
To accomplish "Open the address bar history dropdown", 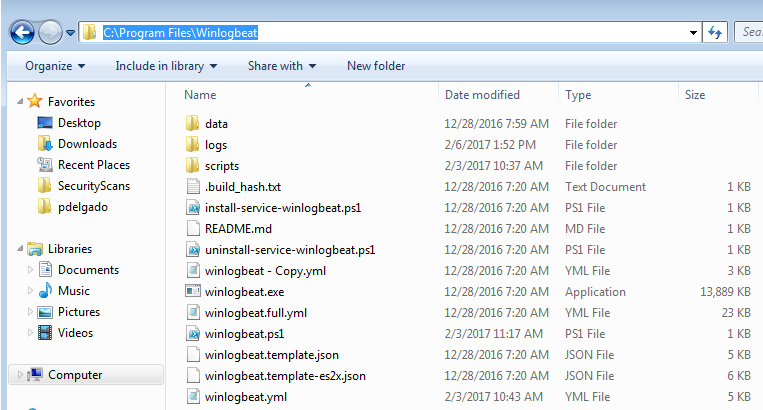I will click(693, 33).
